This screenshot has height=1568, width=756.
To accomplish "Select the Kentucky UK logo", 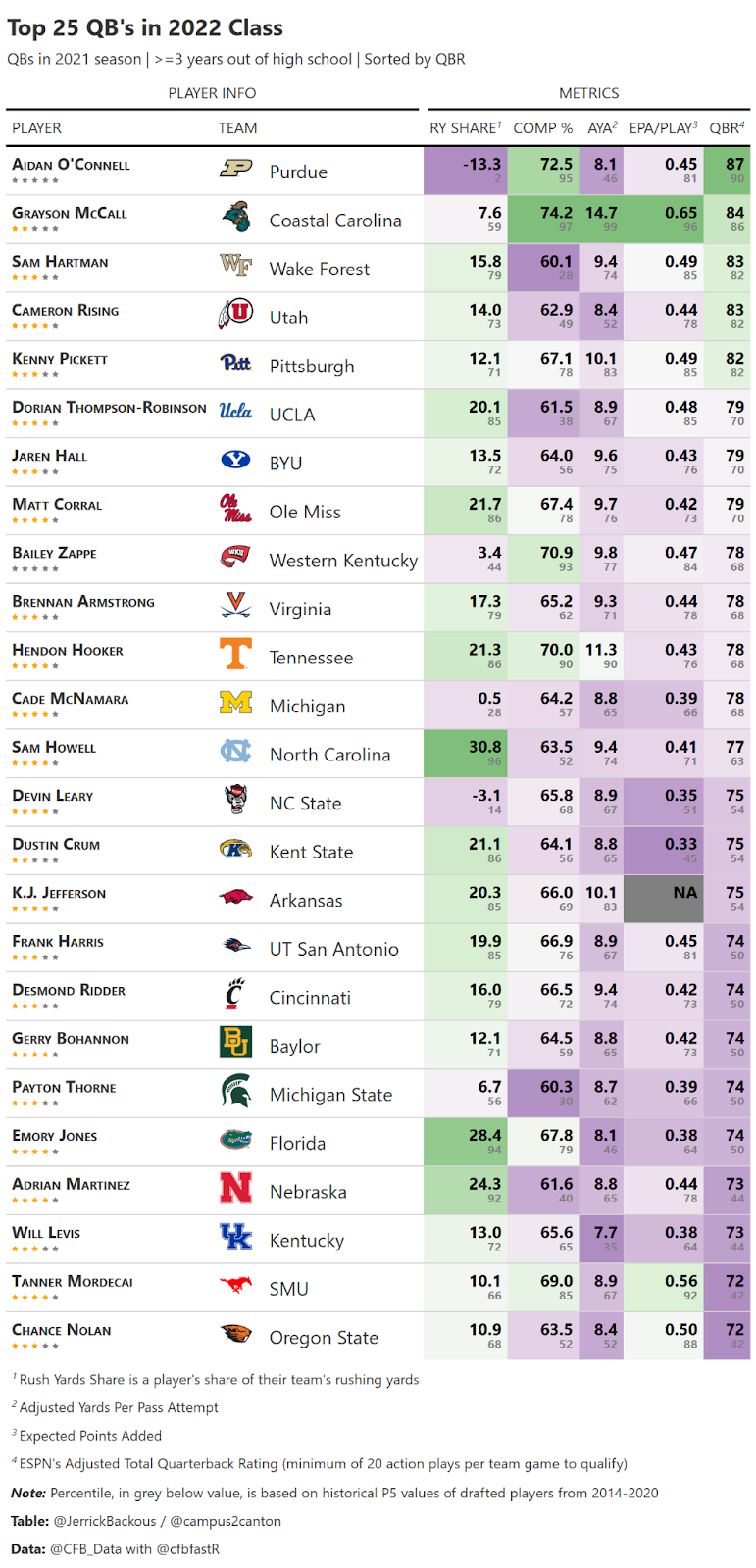I will [x=235, y=1237].
